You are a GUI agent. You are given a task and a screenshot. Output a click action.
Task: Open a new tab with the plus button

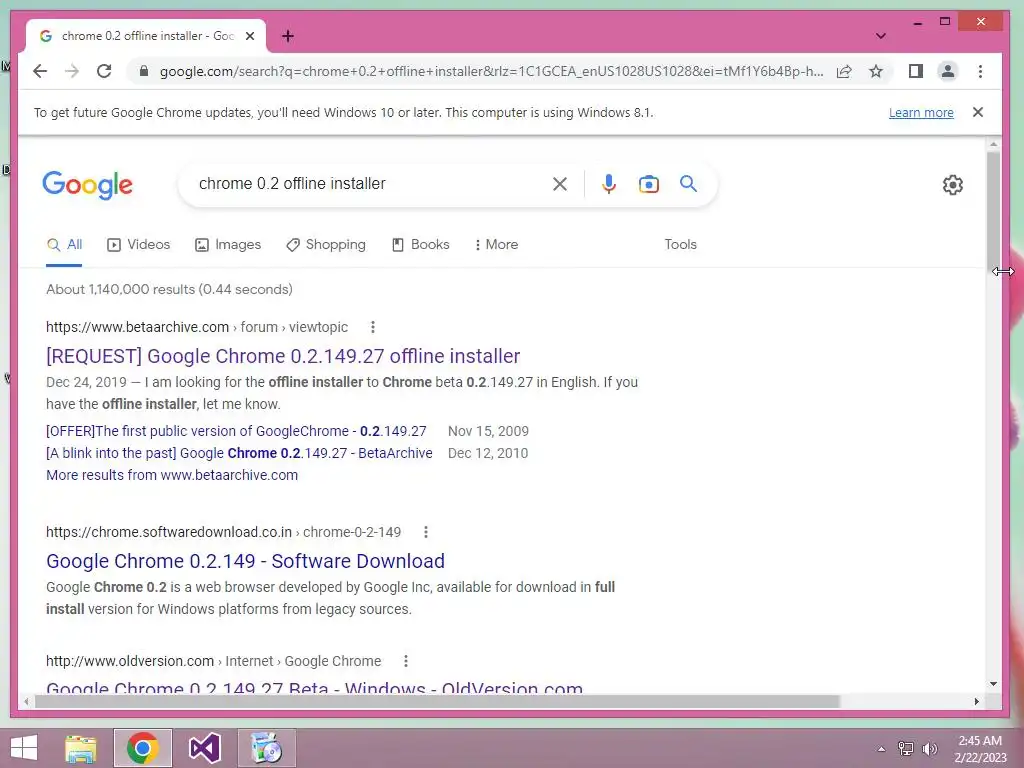click(288, 36)
